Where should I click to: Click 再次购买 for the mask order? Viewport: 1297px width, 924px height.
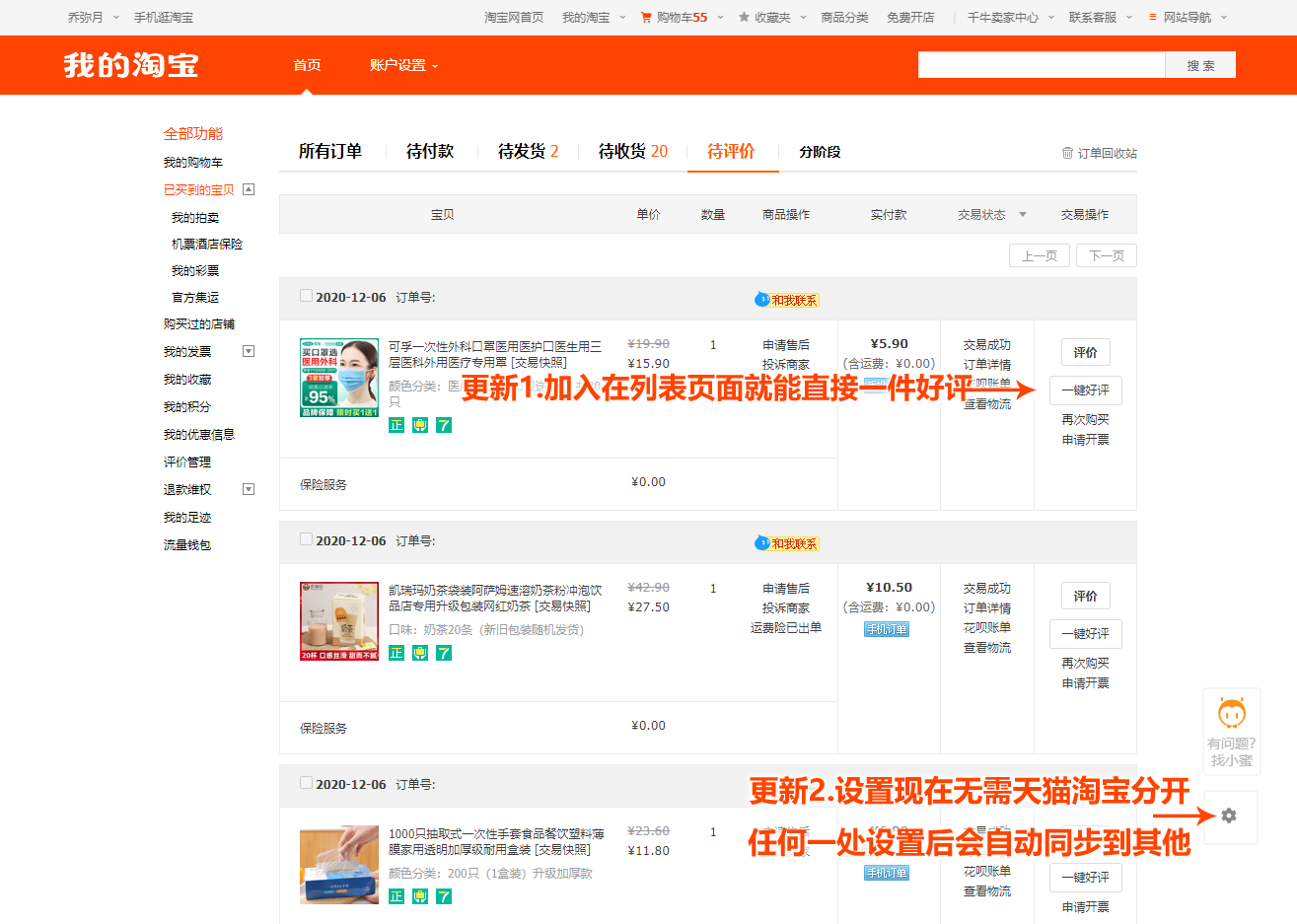pos(1085,420)
